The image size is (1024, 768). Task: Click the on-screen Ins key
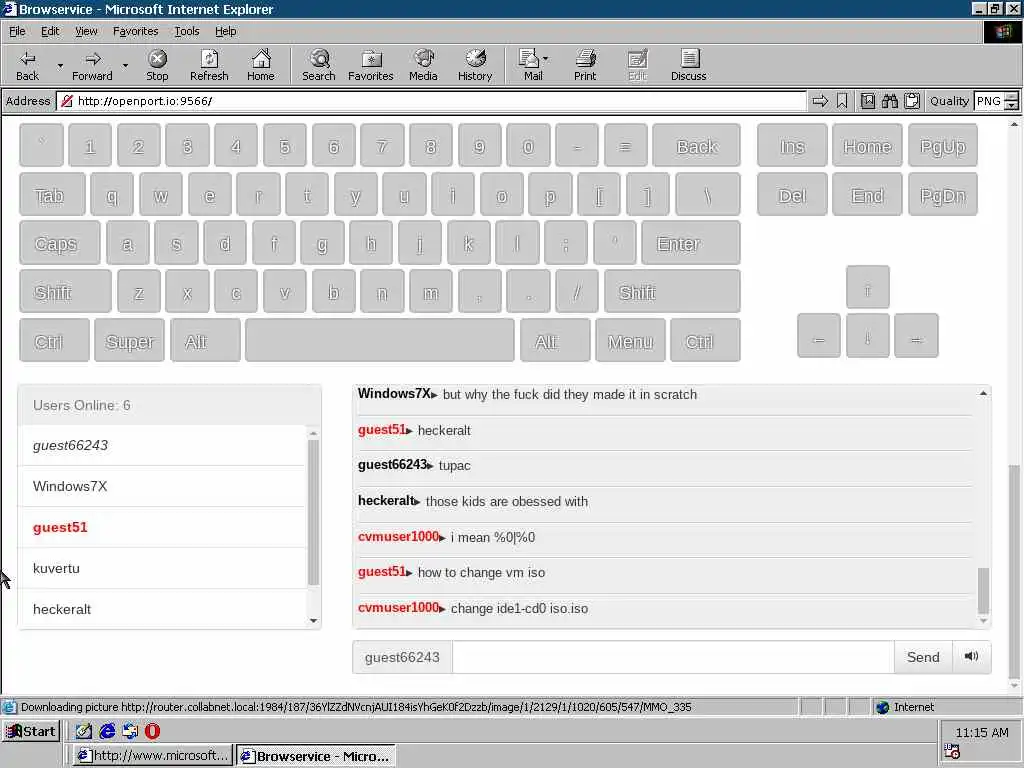tap(792, 145)
